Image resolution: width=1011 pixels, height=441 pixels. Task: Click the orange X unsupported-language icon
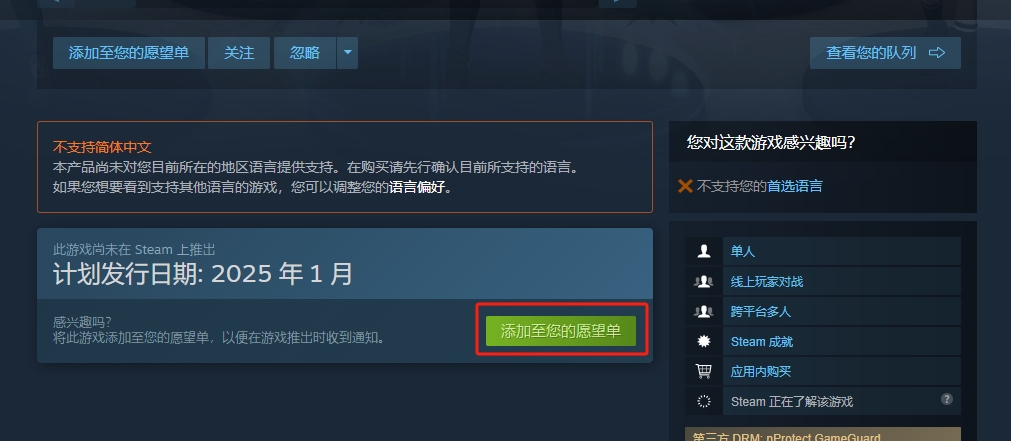685,186
